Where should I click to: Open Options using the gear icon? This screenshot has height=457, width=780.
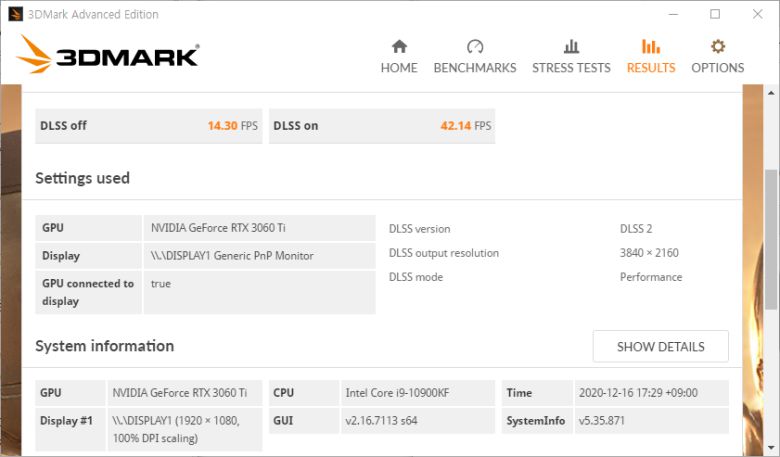coord(717,47)
